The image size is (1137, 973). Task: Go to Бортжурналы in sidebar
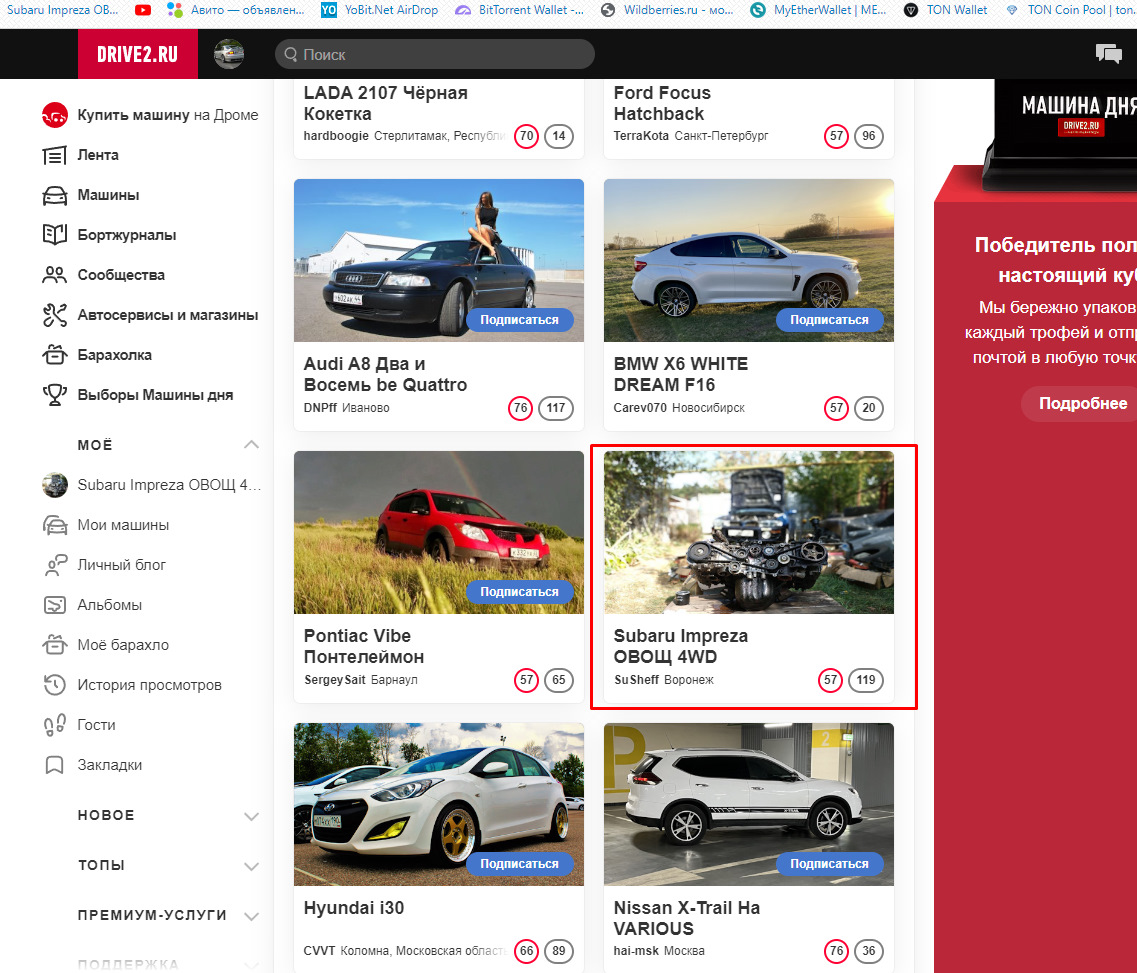(x=127, y=235)
